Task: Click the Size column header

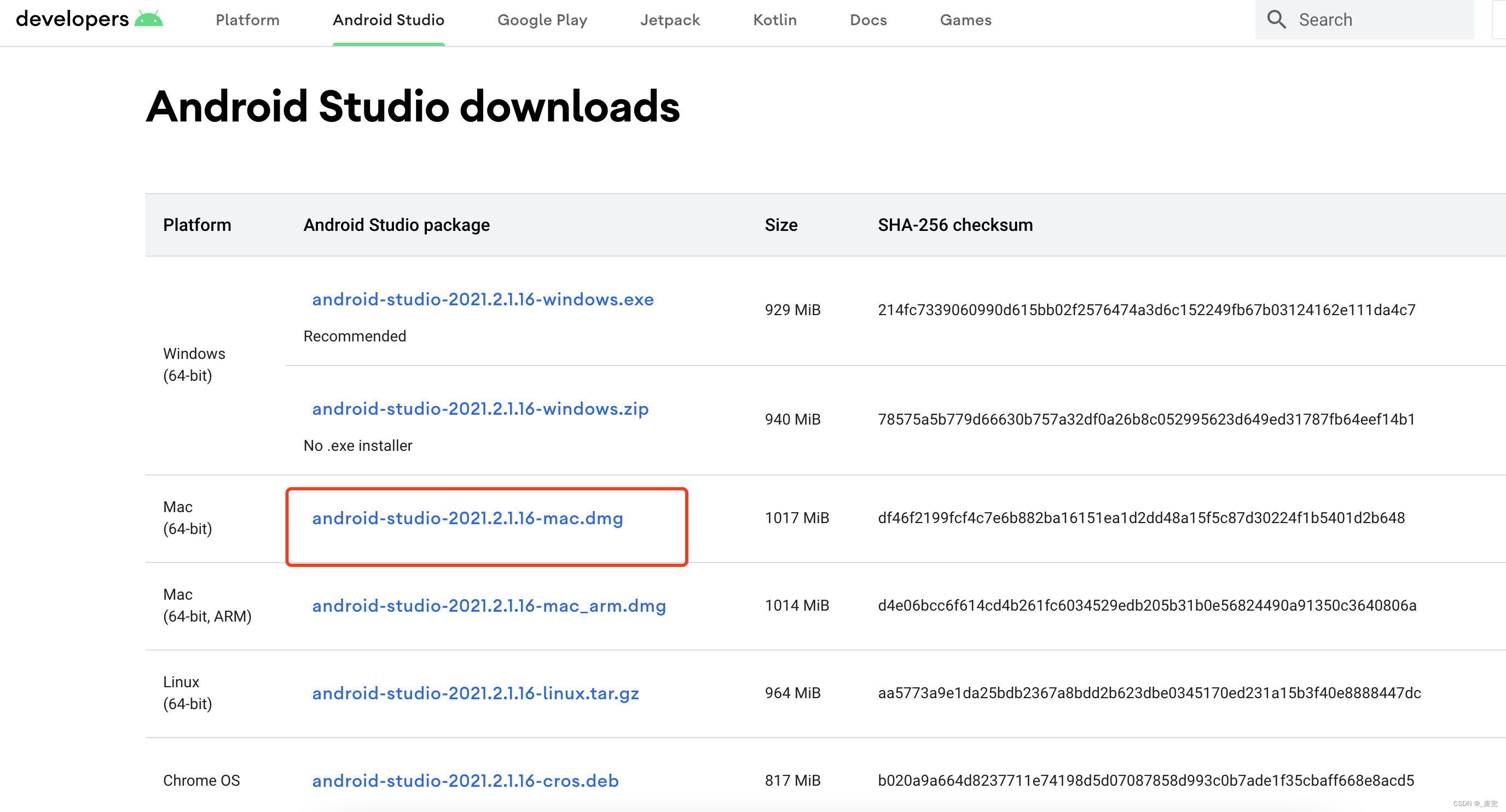Action: (x=781, y=224)
